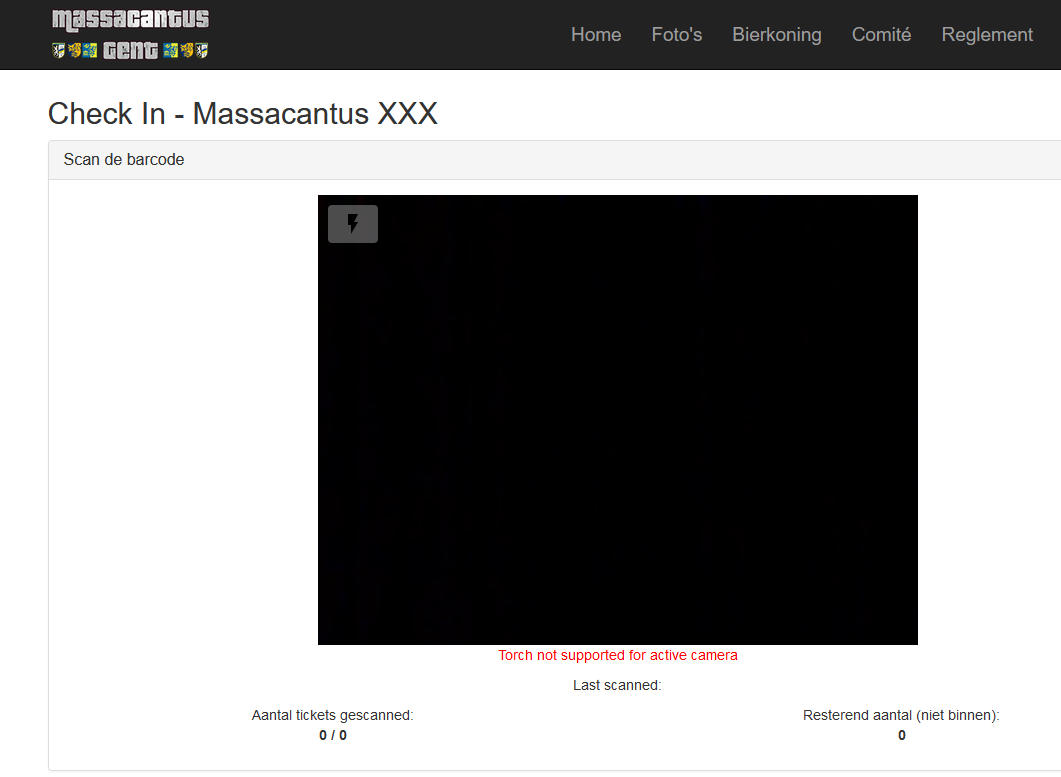The image size is (1061, 777).
Task: Click the '0 / 0' scanned ticket count
Action: pyautogui.click(x=333, y=736)
